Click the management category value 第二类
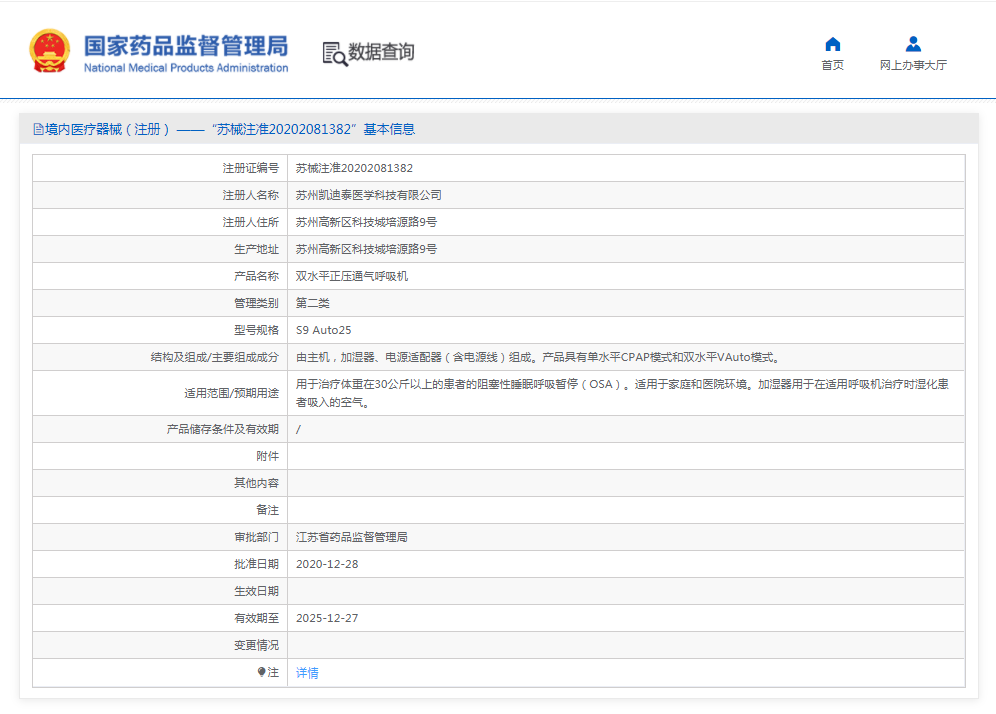 312,303
